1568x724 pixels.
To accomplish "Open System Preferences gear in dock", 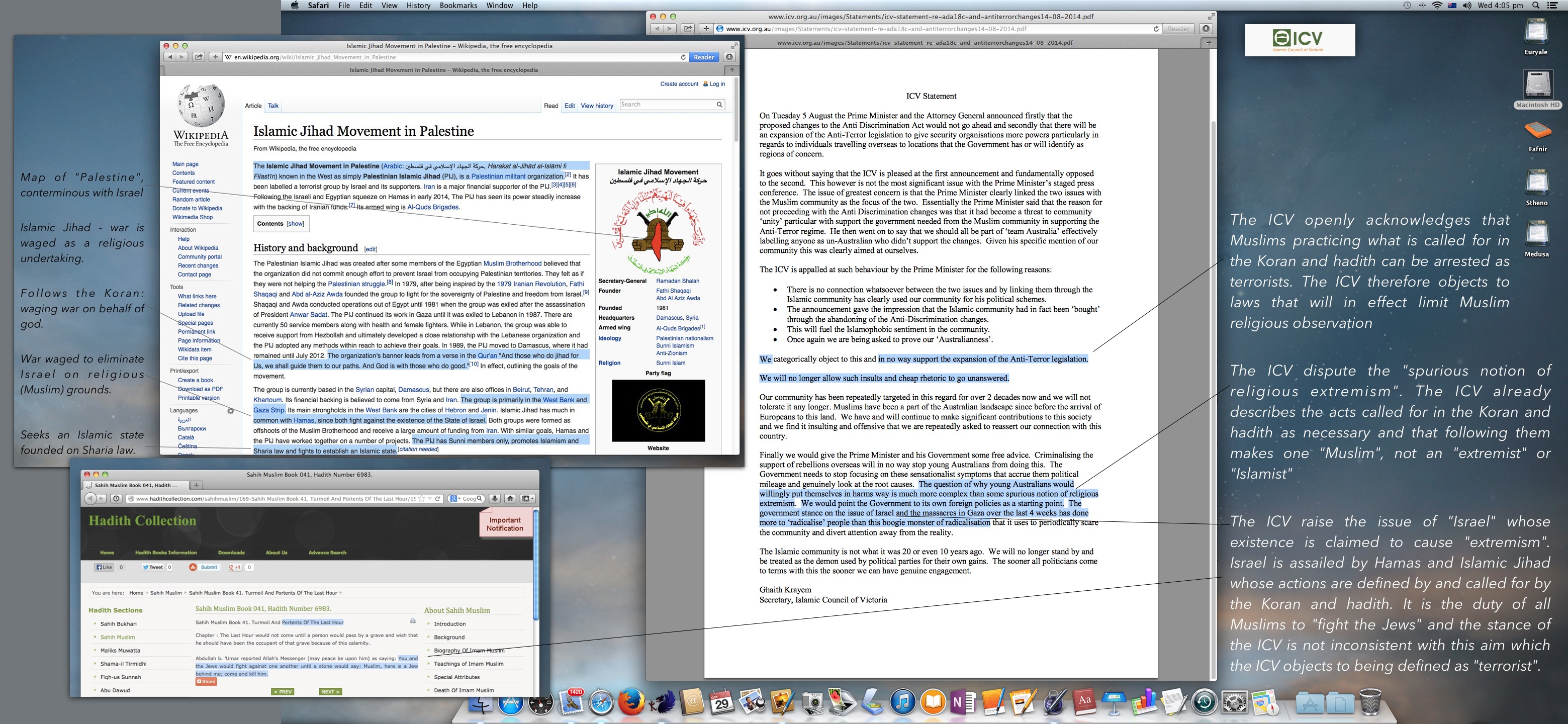I will (x=1234, y=703).
